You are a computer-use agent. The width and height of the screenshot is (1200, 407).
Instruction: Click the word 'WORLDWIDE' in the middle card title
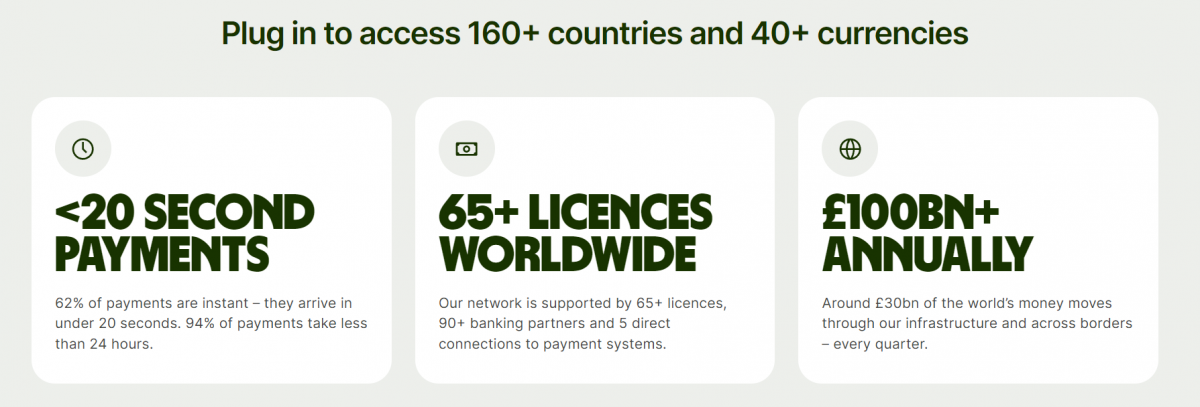[566, 254]
